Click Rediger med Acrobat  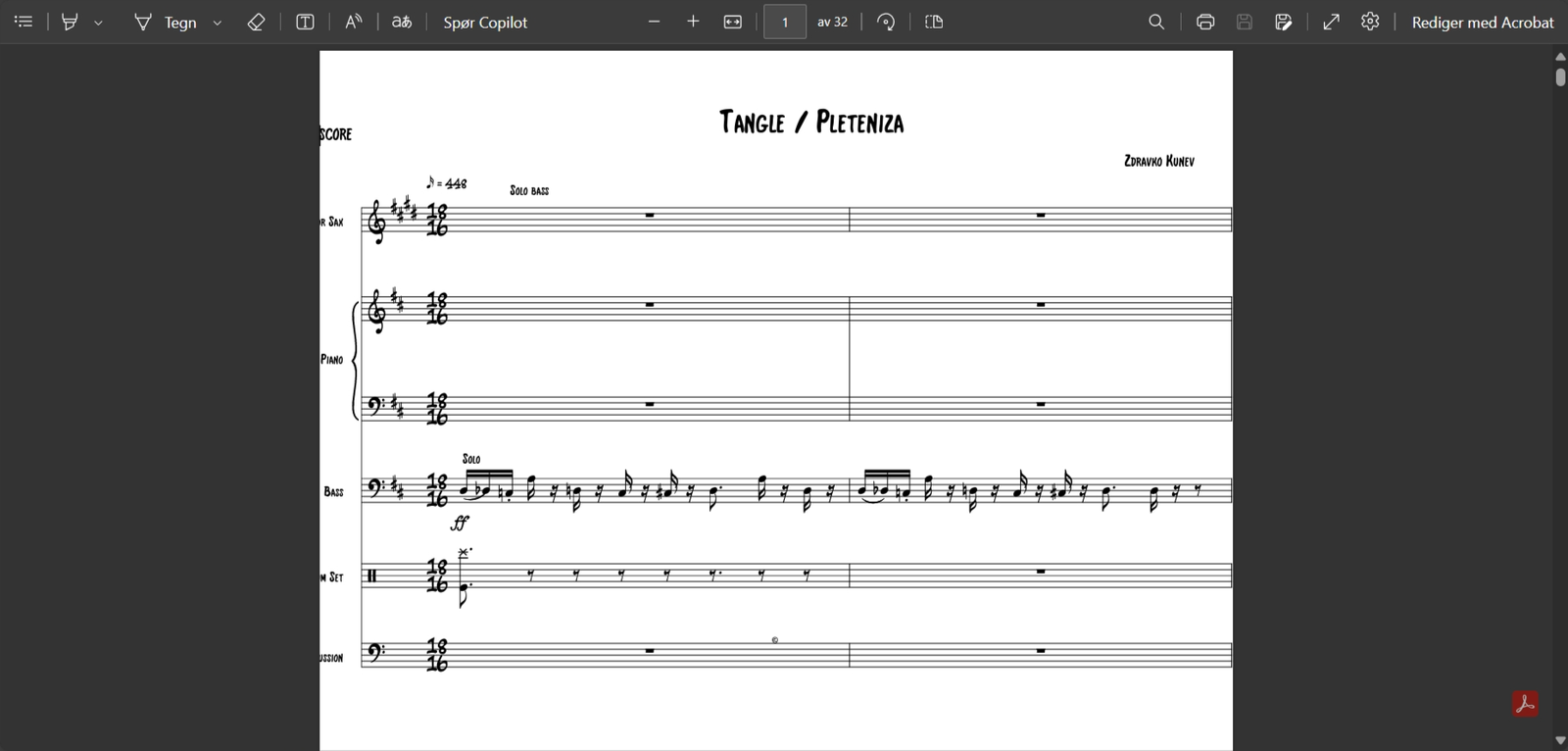(1482, 22)
